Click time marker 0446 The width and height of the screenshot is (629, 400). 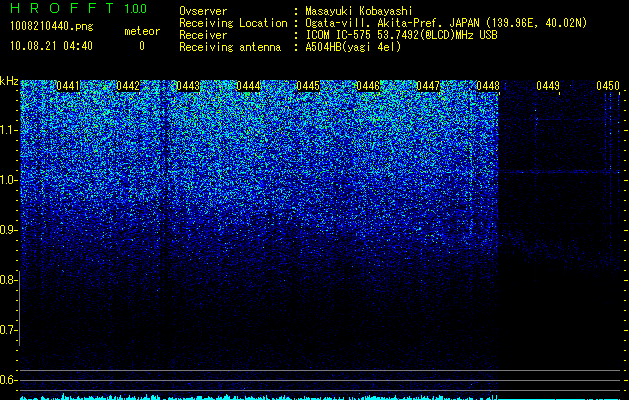[x=368, y=86]
